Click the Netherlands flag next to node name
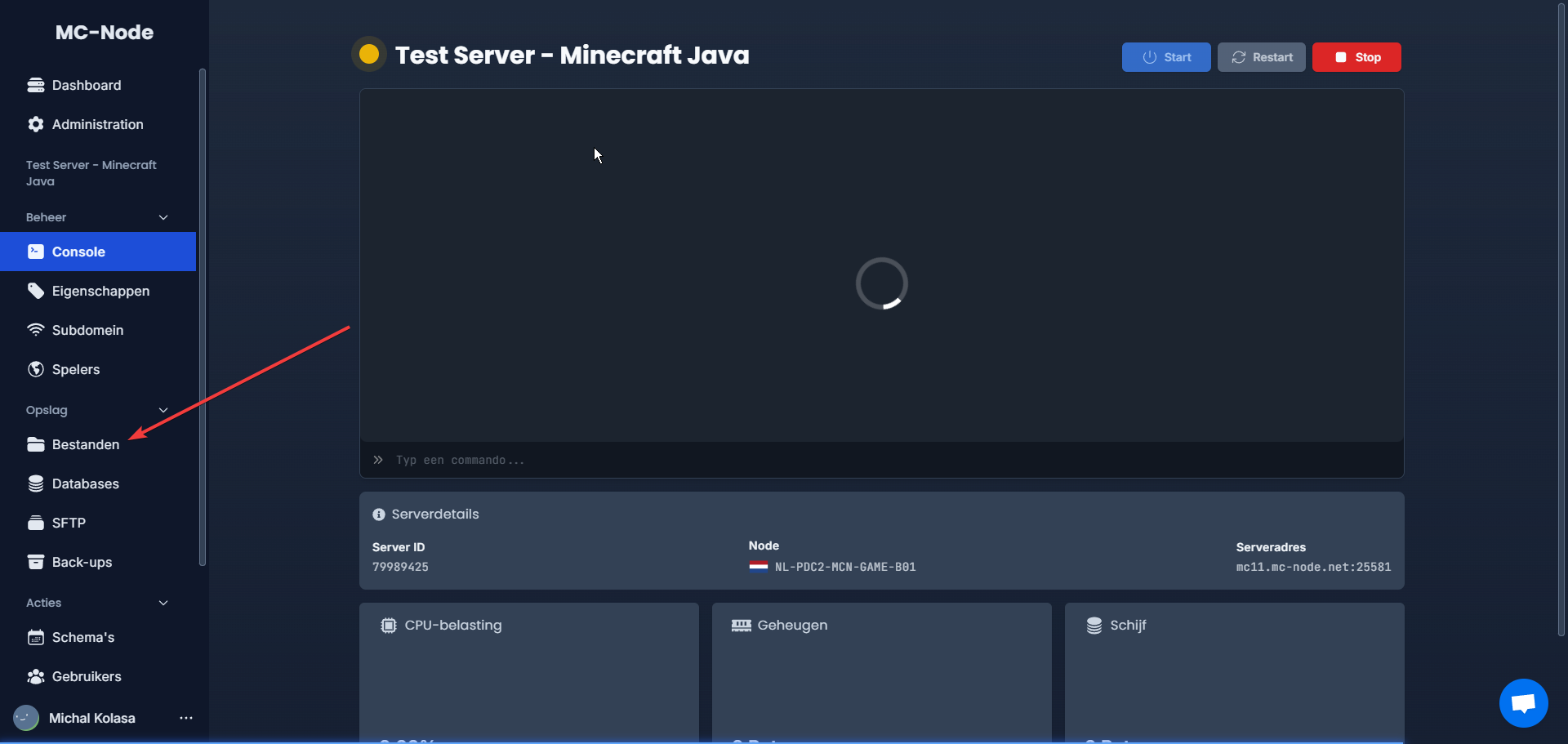This screenshot has width=1568, height=744. click(758, 566)
